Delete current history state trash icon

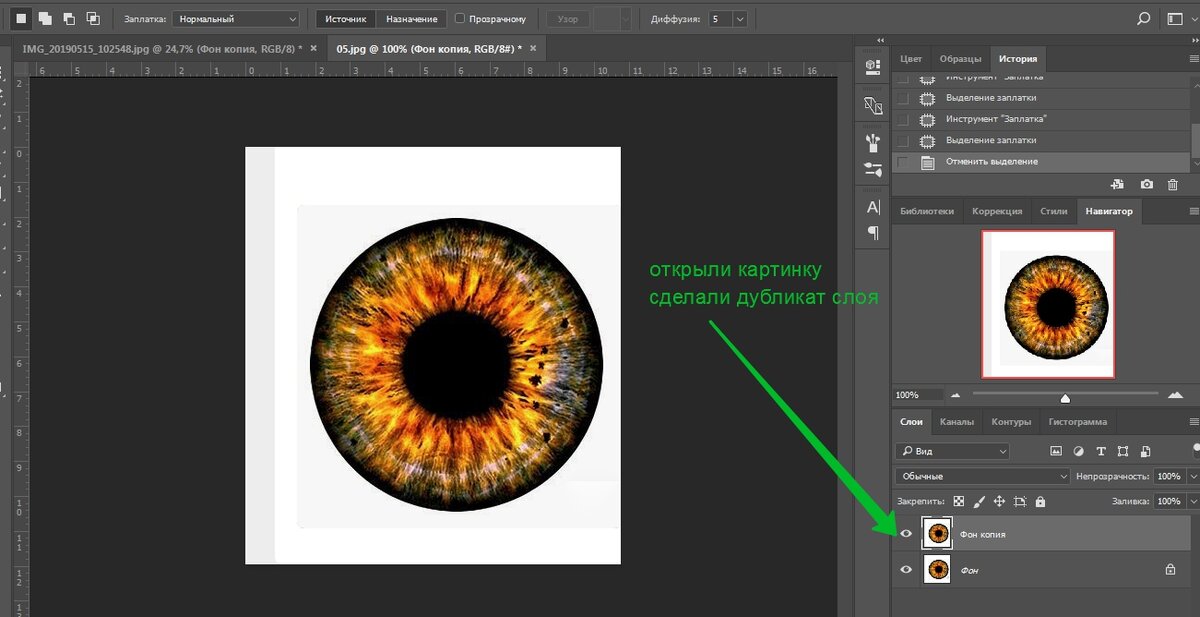tap(1173, 184)
